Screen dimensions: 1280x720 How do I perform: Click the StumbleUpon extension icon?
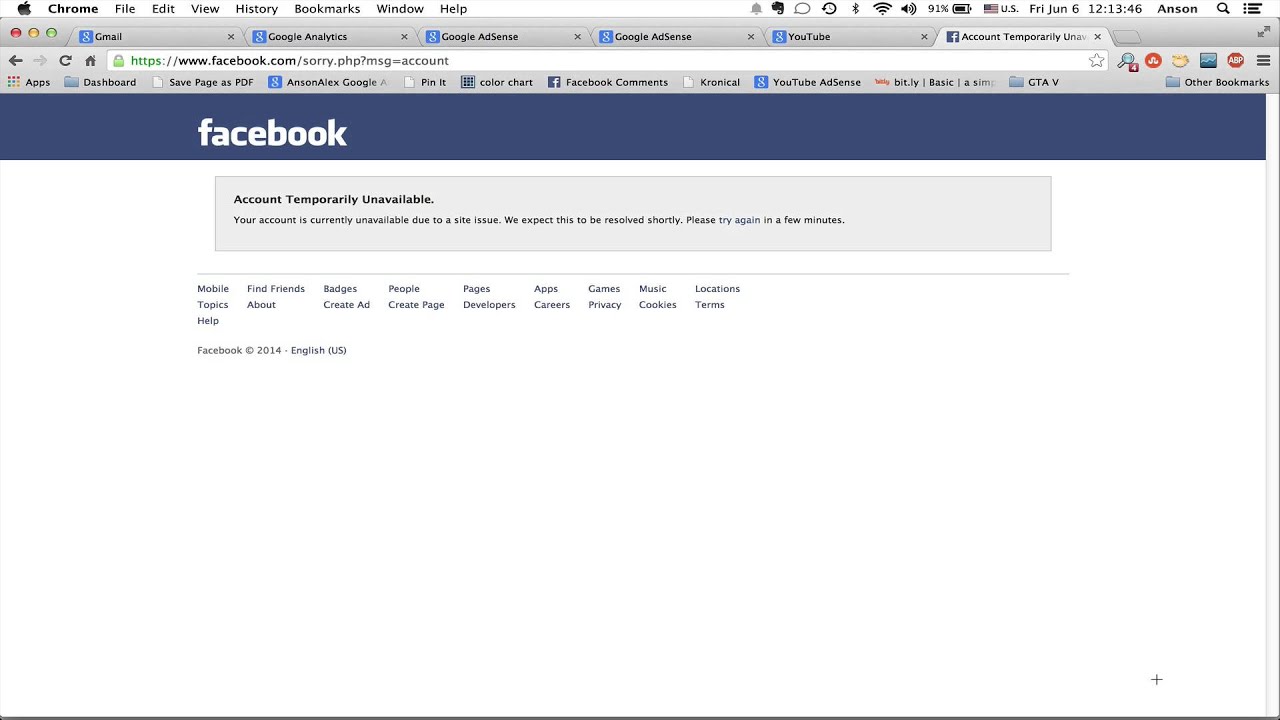[x=1153, y=60]
